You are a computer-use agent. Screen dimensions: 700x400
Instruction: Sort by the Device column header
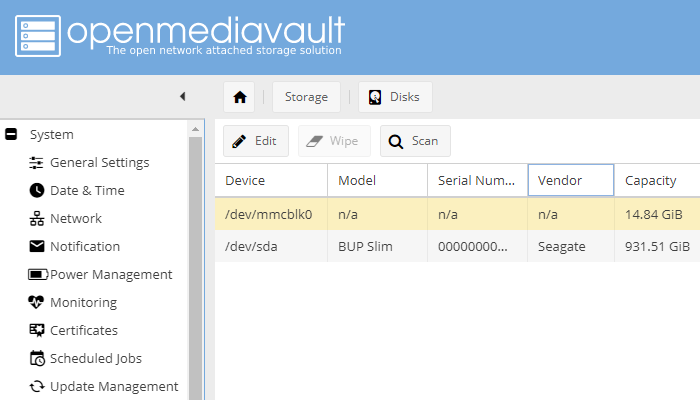click(x=271, y=180)
